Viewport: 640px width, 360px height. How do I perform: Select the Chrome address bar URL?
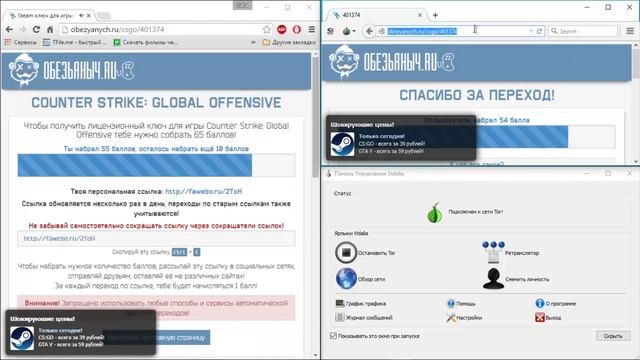click(117, 29)
